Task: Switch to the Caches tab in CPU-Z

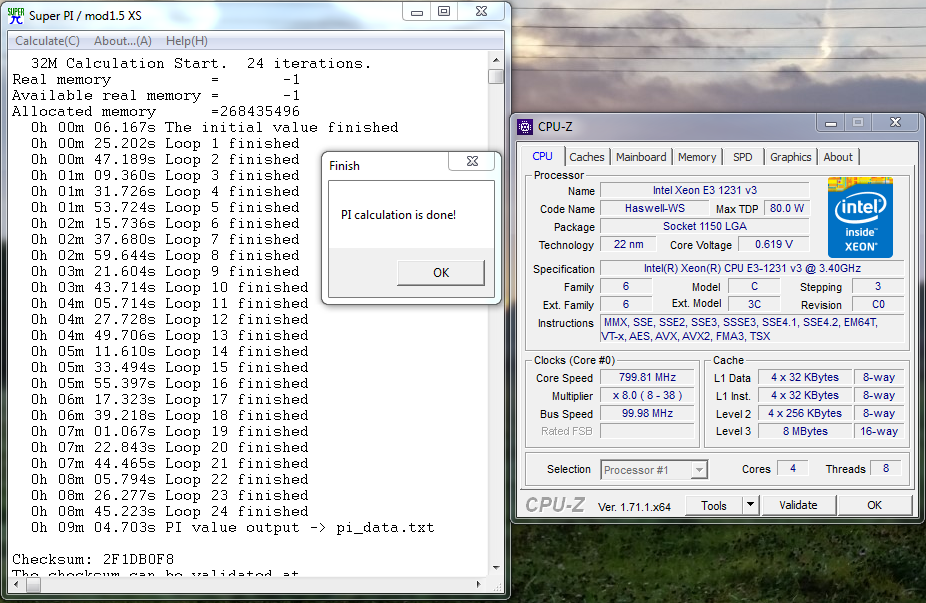Action: coord(586,157)
